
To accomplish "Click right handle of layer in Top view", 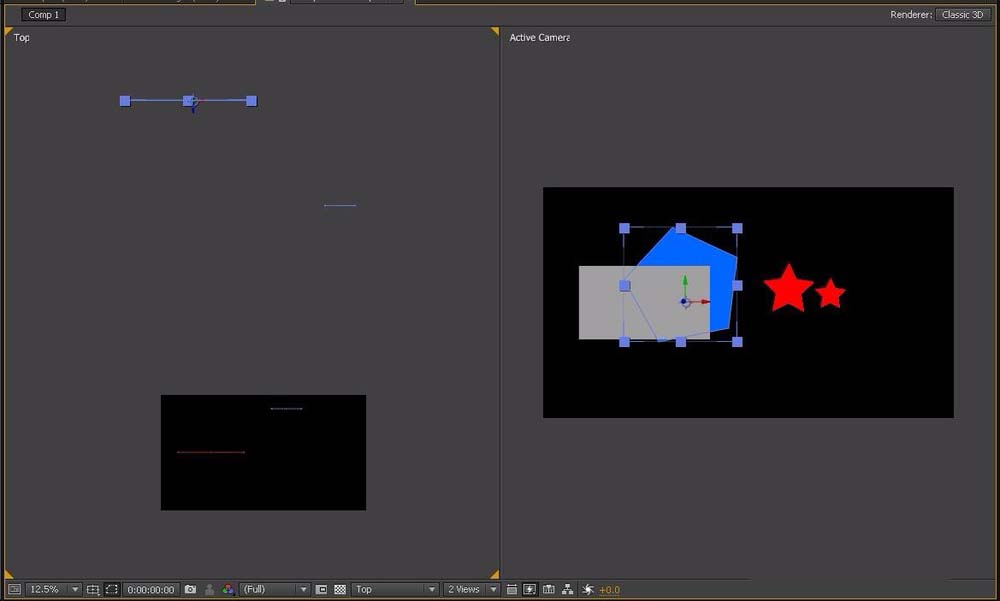I will tap(251, 101).
